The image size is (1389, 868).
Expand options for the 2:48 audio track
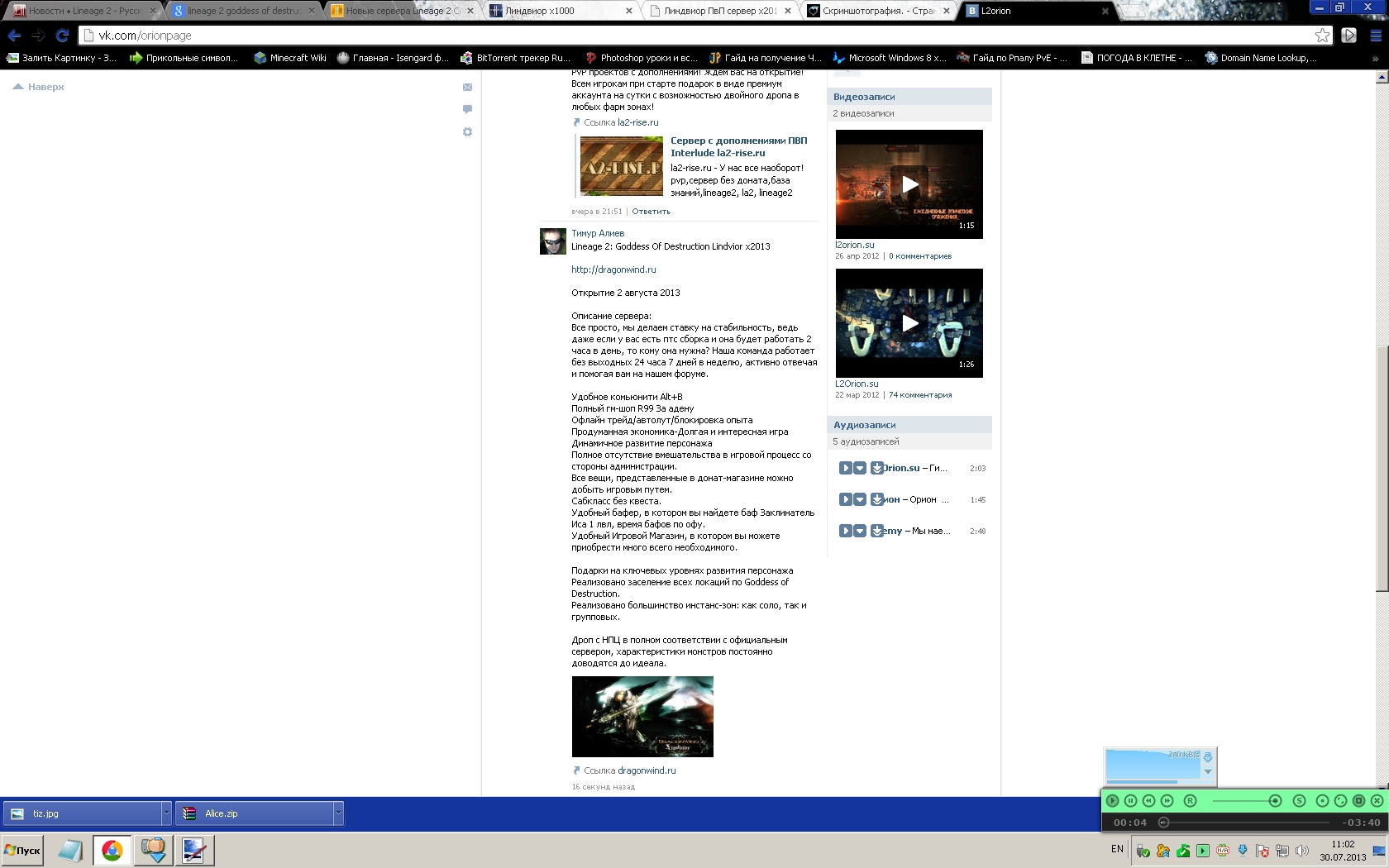click(860, 531)
